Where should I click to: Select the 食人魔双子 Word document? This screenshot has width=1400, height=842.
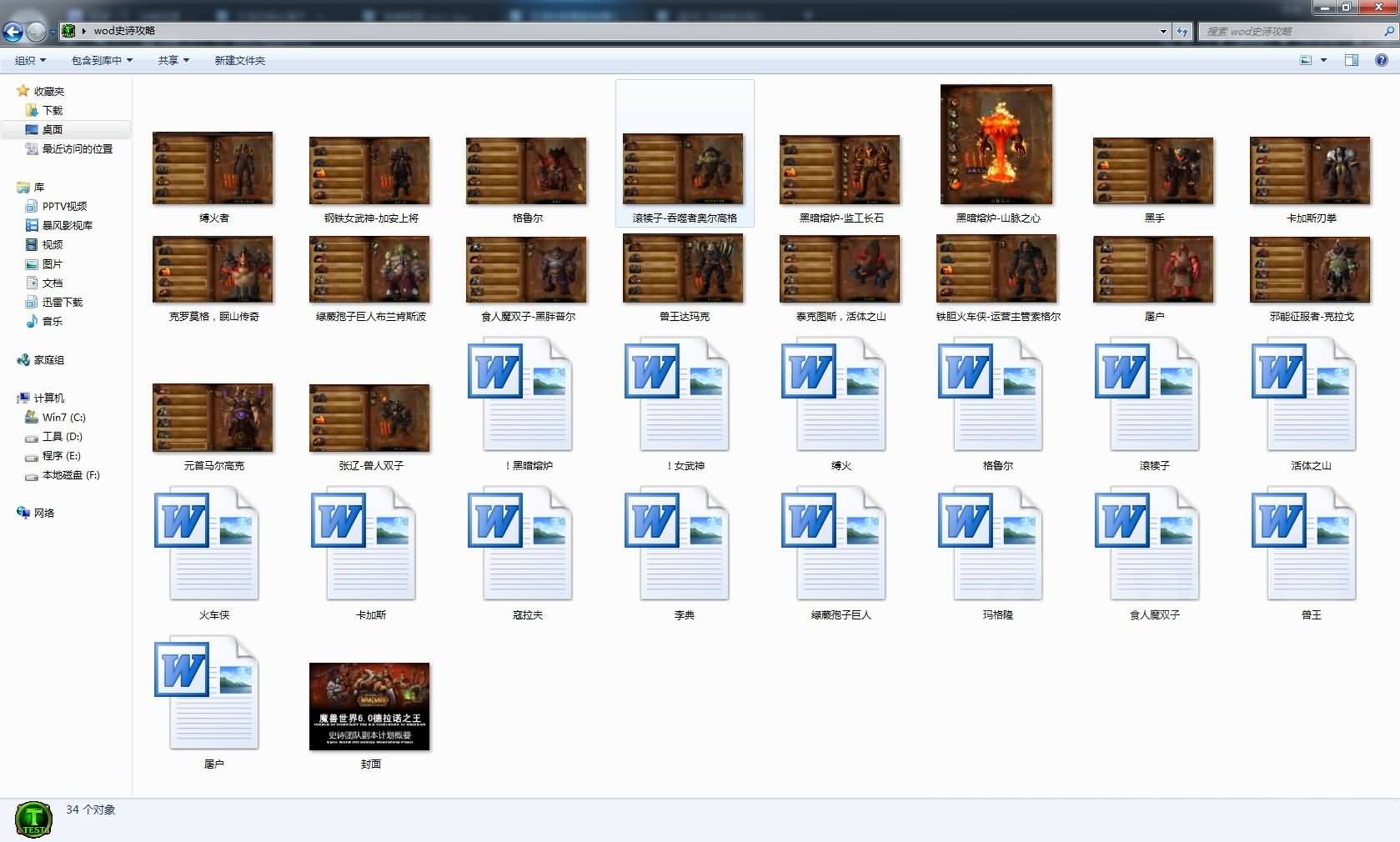[x=1148, y=544]
